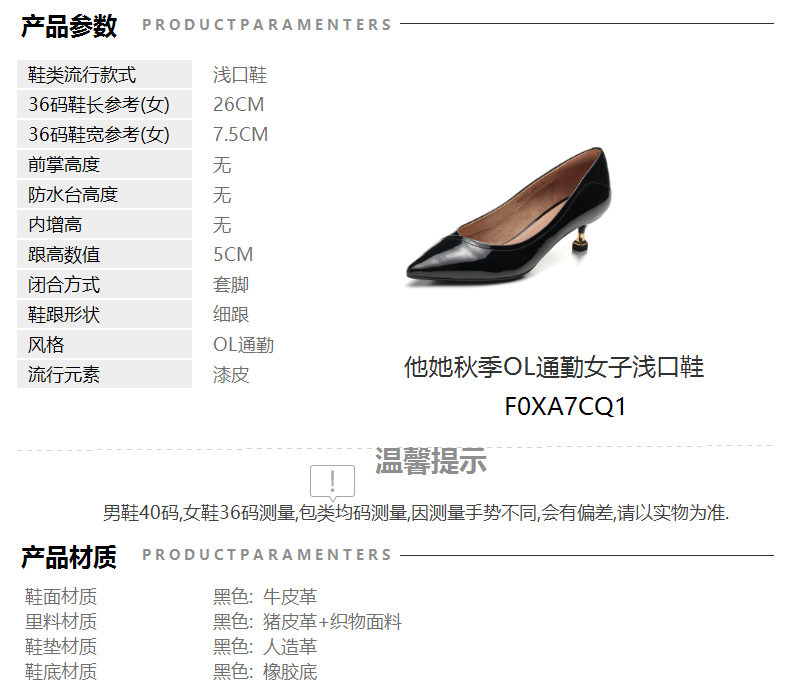790x680 pixels.
Task: Click the 闭合方式 row label
Action: pos(104,285)
